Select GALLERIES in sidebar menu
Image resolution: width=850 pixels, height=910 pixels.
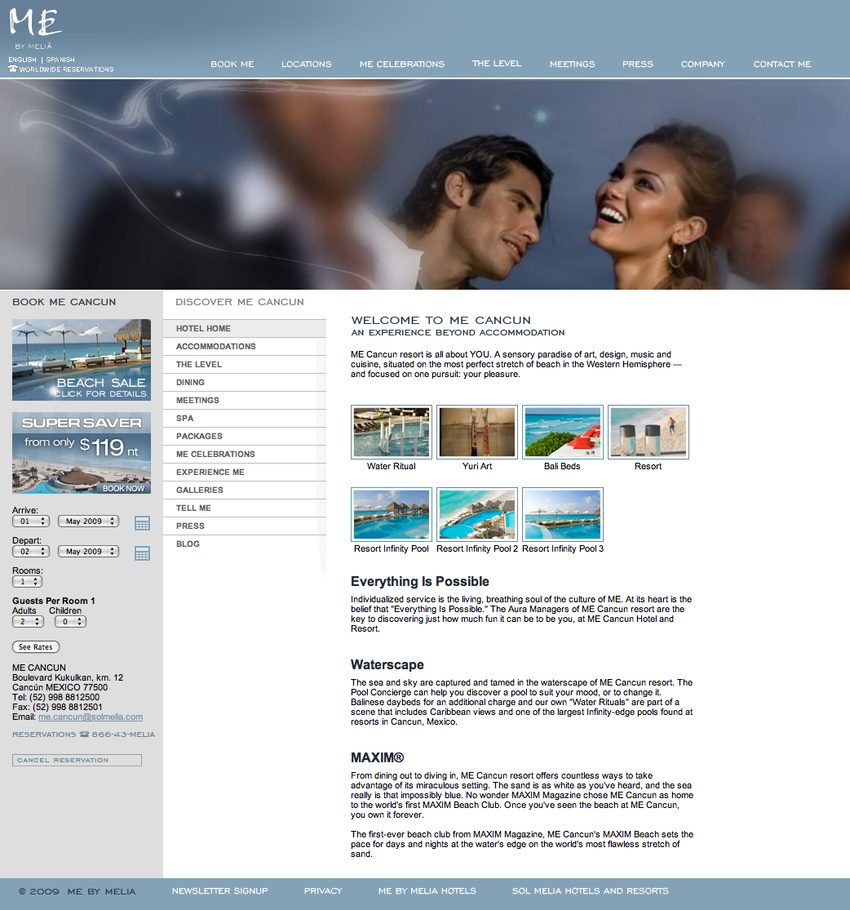click(244, 490)
